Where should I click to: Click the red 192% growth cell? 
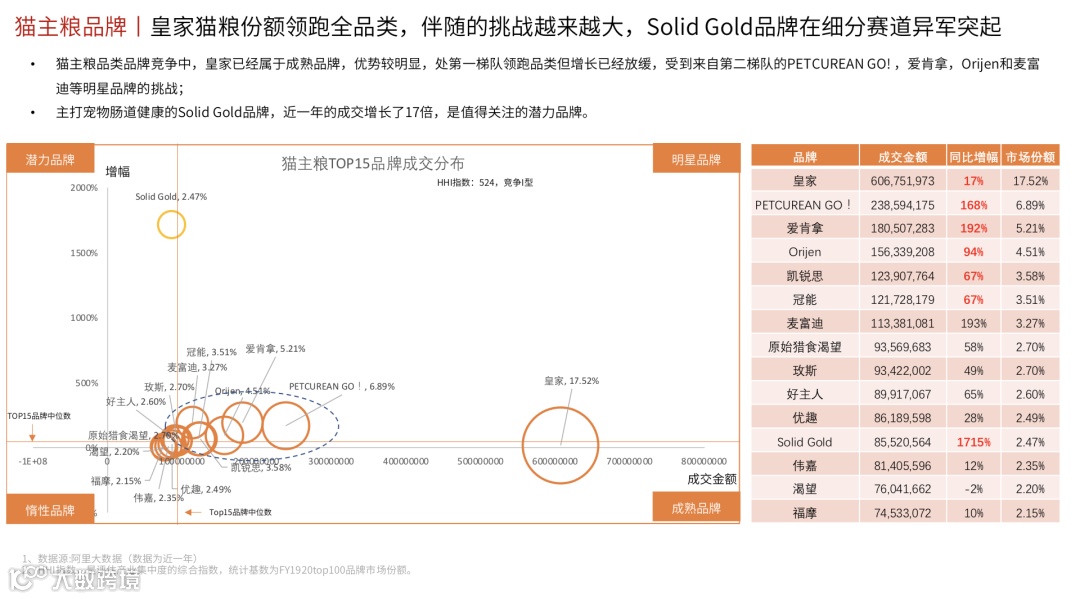[x=973, y=228]
